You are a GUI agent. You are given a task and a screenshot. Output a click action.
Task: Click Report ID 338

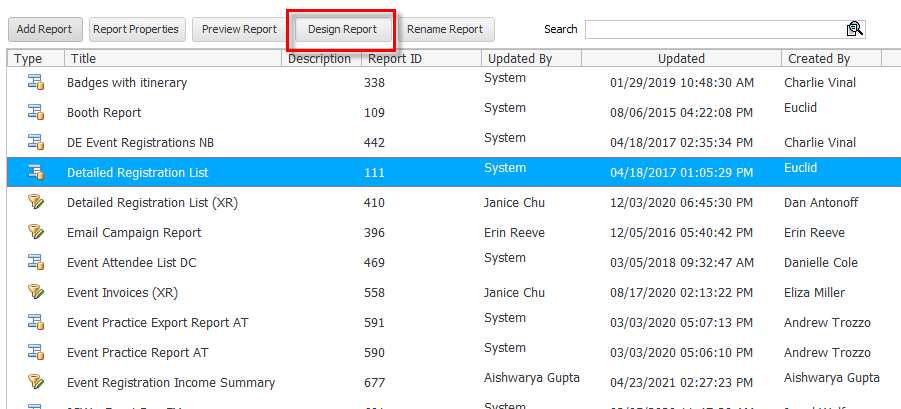click(374, 83)
